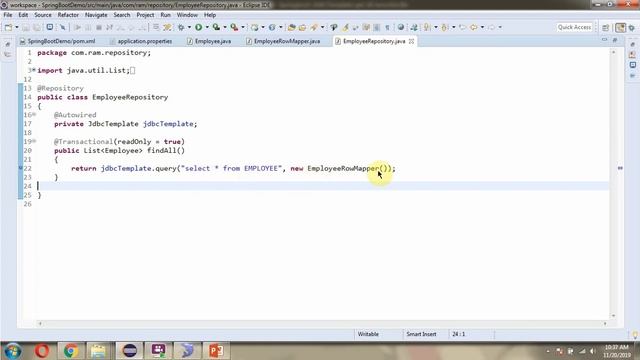Toggle Mark Occurrences highlighter
The height and width of the screenshot is (360, 640).
click(345, 27)
